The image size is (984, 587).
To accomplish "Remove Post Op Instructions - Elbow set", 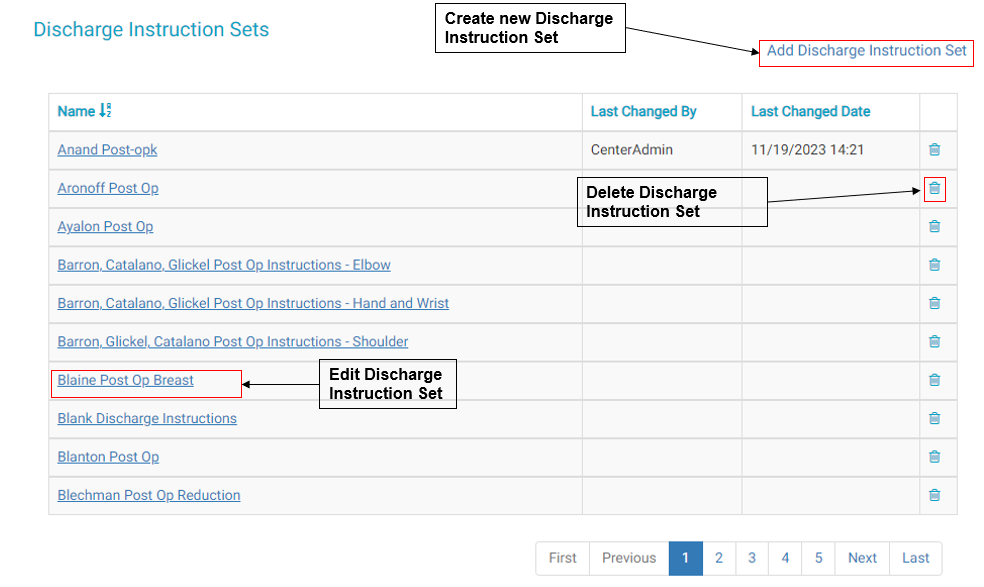I will [934, 265].
